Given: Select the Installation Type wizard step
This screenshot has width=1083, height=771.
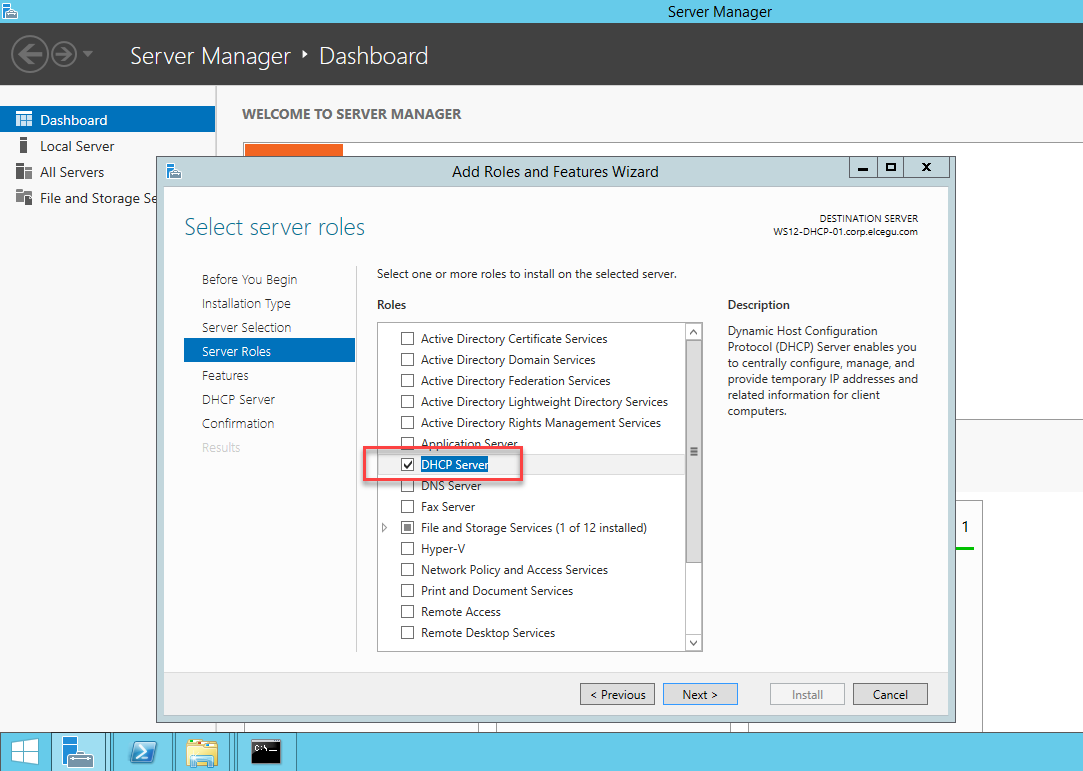Looking at the screenshot, I should (246, 304).
